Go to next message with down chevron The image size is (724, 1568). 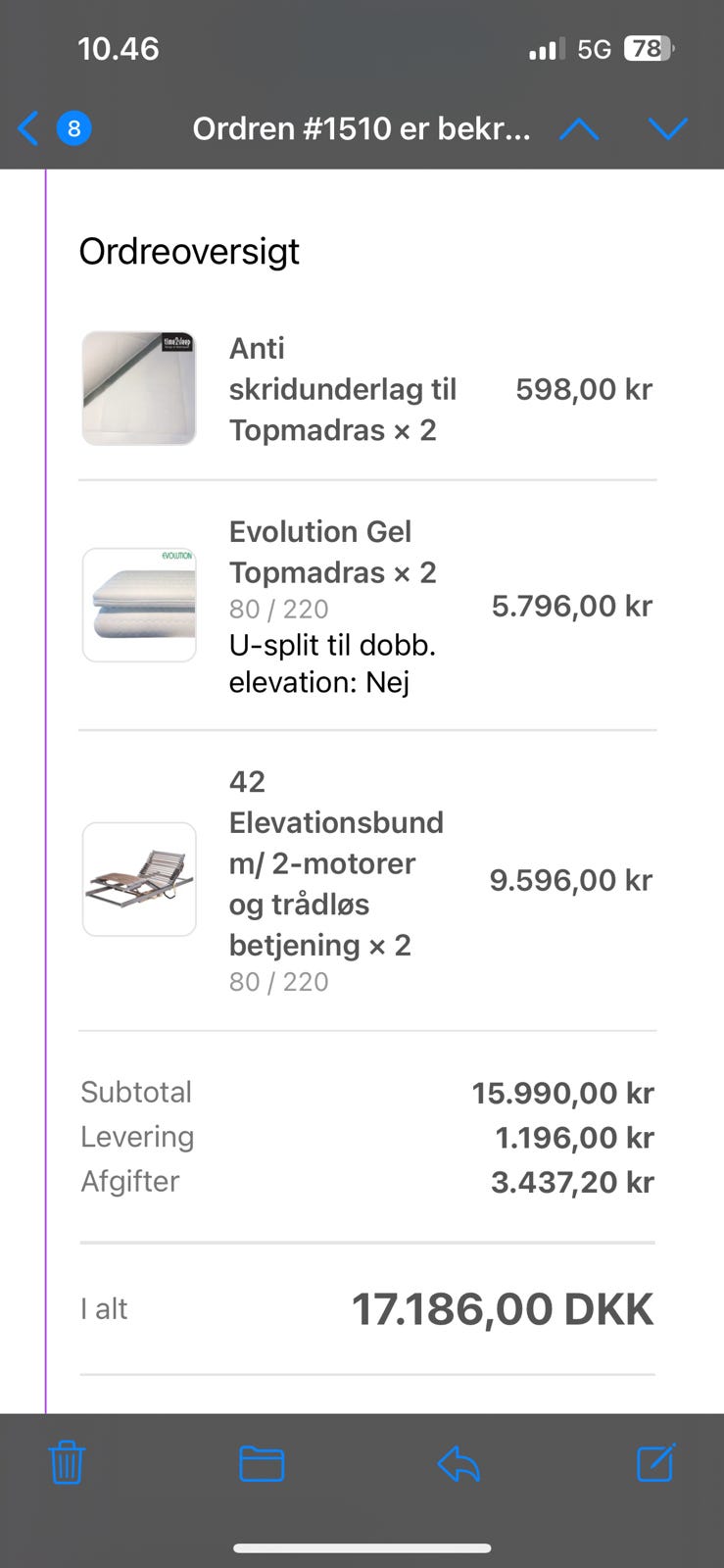(x=668, y=128)
